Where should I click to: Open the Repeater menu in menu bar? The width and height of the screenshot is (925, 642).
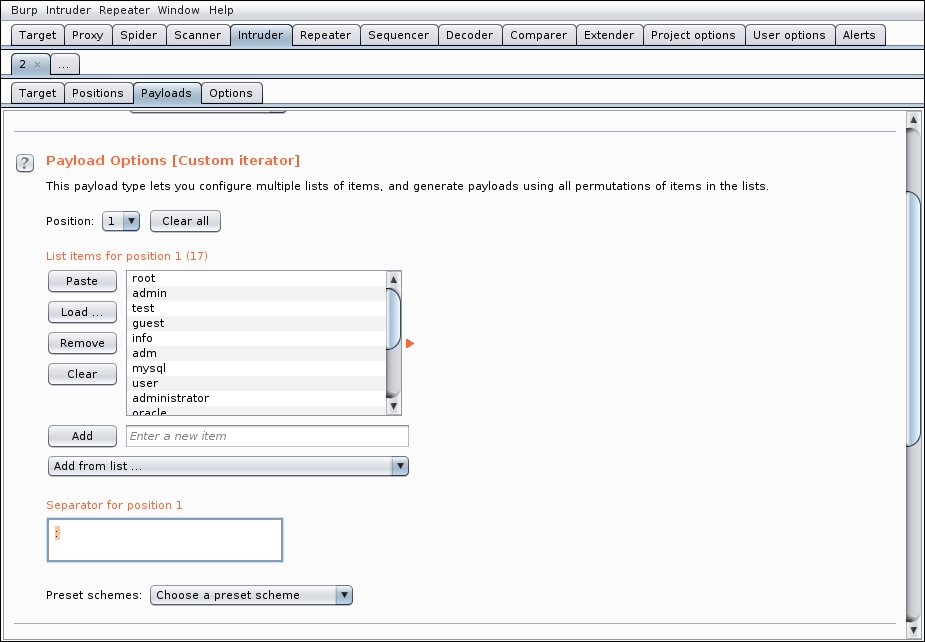pyautogui.click(x=124, y=10)
